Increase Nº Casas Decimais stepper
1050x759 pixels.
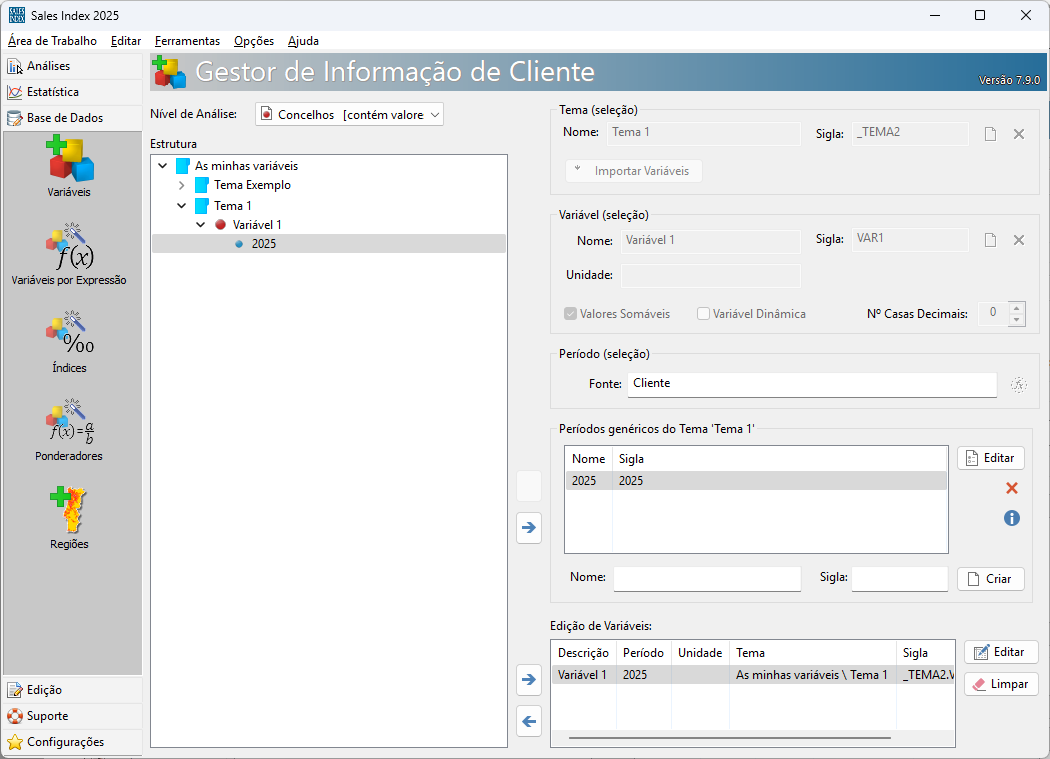[1017, 308]
